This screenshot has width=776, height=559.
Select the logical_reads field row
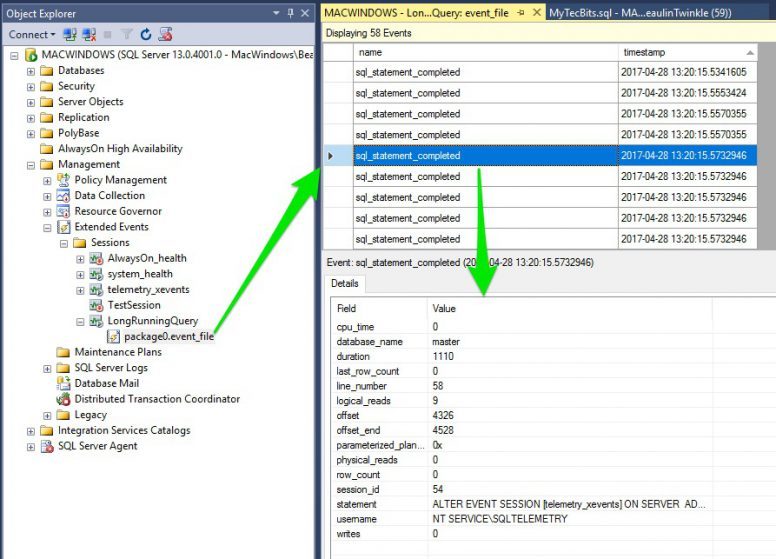pos(522,401)
